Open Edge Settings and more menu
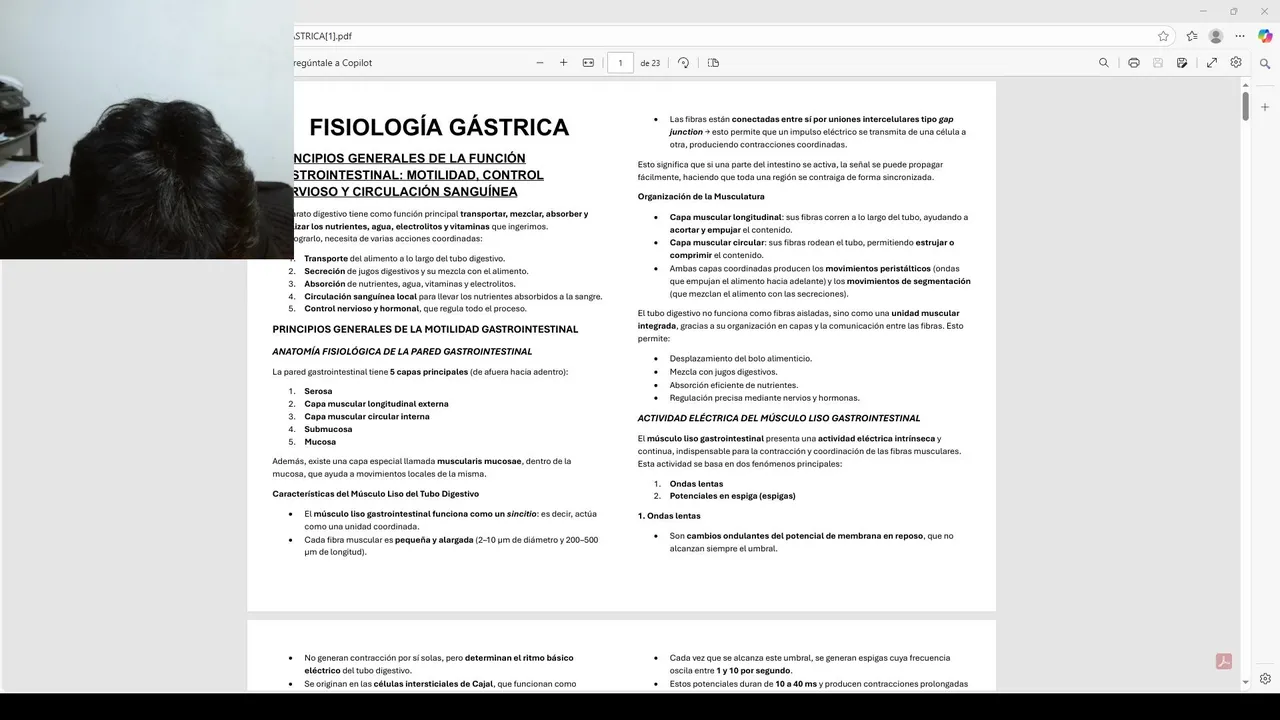Screen dimensions: 1280x720 pos(1240,36)
